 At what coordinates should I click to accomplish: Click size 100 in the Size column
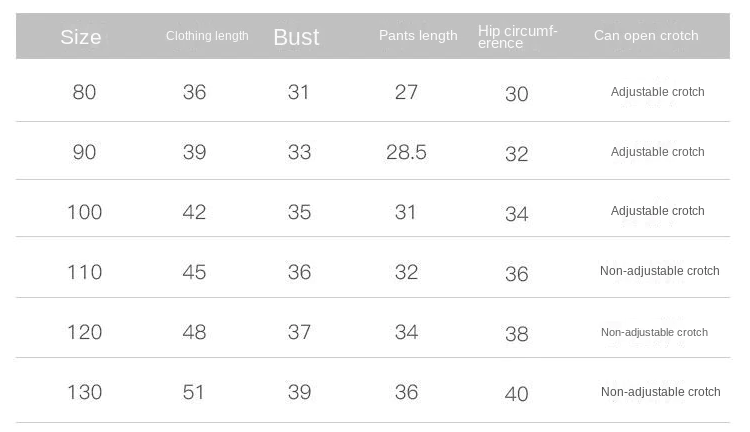(x=85, y=212)
